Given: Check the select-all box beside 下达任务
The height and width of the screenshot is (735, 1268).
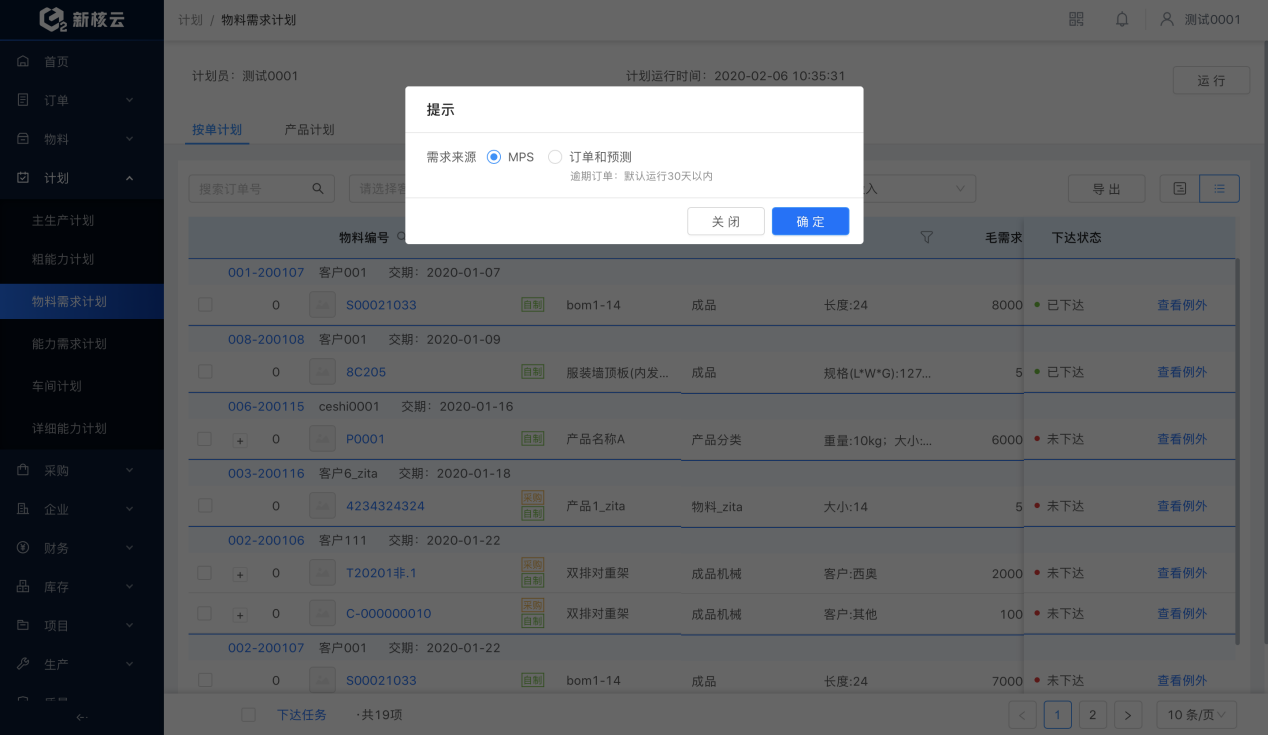Looking at the screenshot, I should (x=249, y=715).
